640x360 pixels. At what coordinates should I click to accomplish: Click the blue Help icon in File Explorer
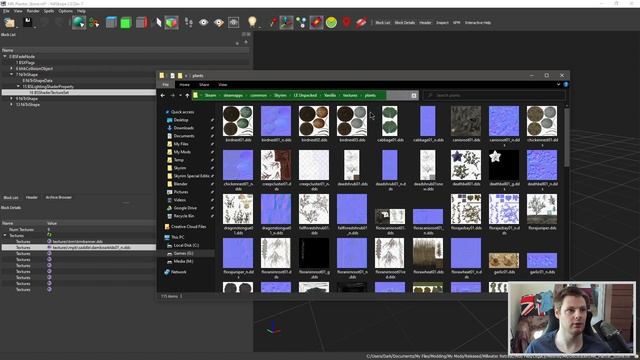(566, 84)
